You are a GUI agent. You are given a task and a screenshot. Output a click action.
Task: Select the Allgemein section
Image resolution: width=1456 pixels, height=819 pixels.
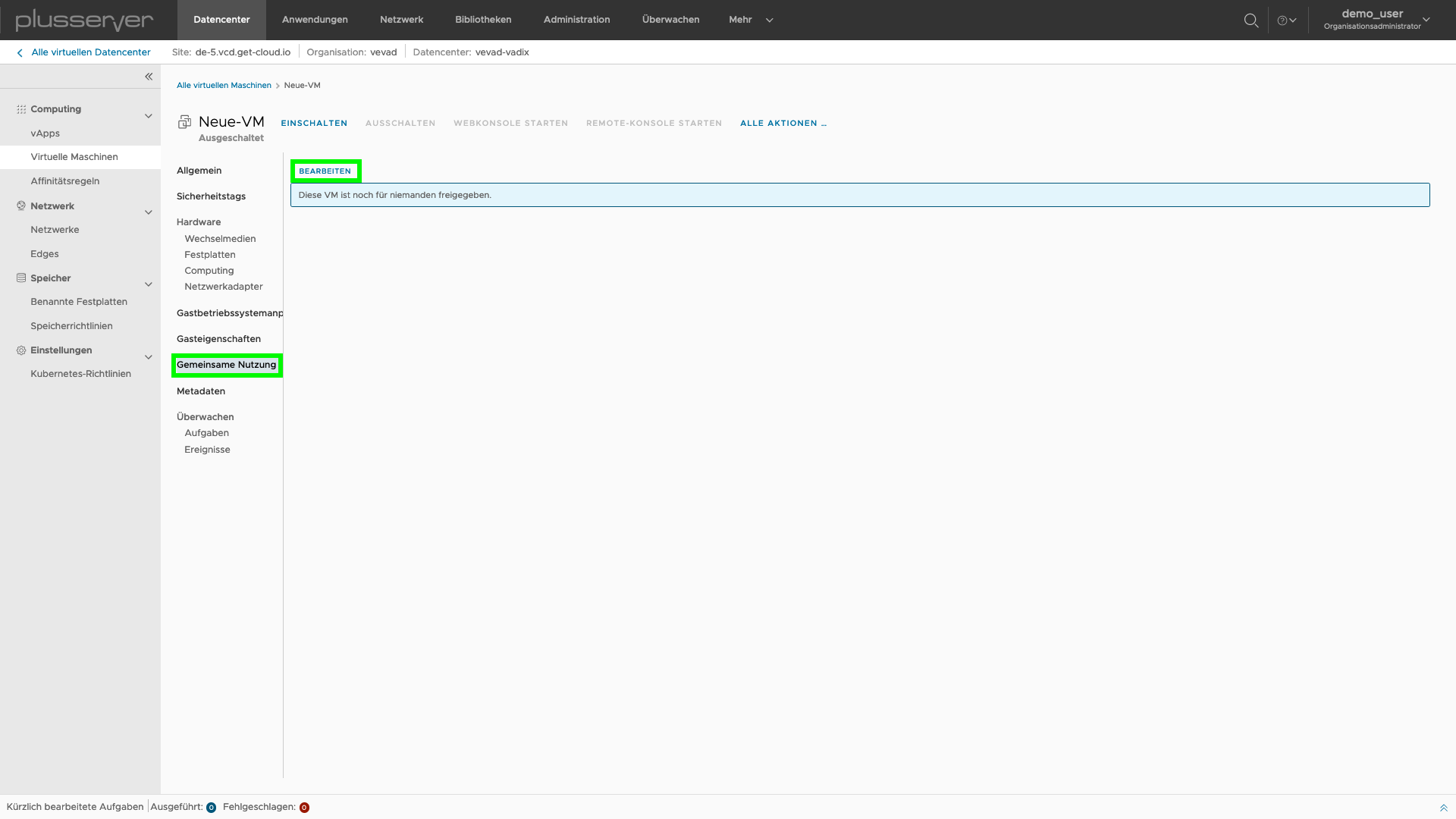pyautogui.click(x=199, y=171)
